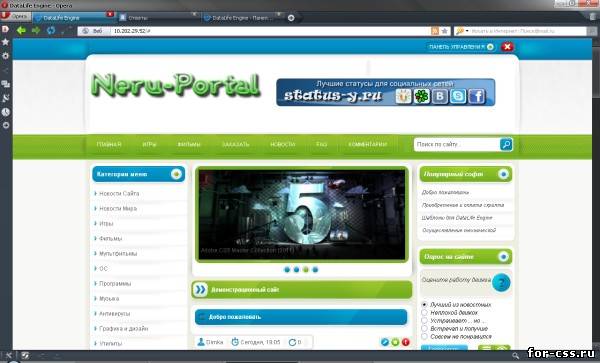Open the Новости Сайта category link

(x=119, y=194)
